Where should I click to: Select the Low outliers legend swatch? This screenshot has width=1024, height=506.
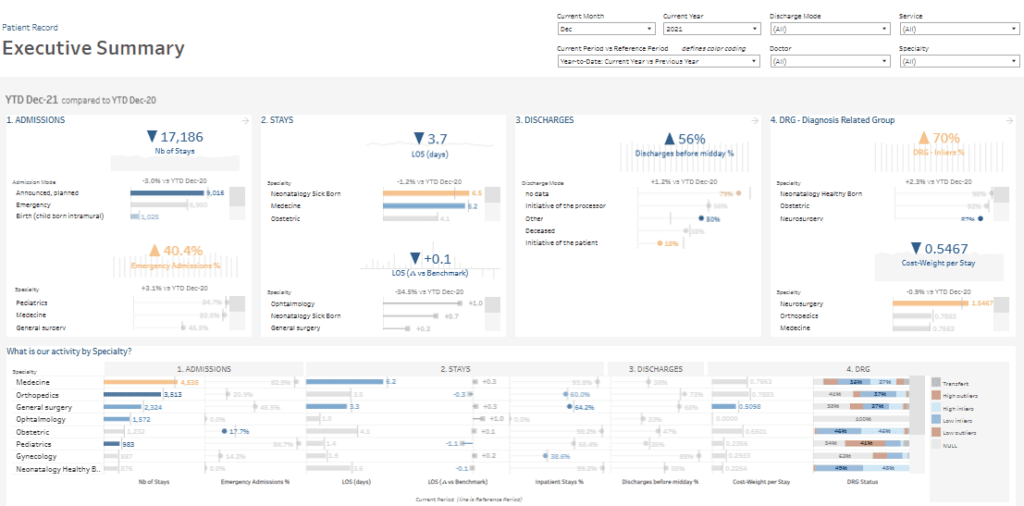pos(936,432)
